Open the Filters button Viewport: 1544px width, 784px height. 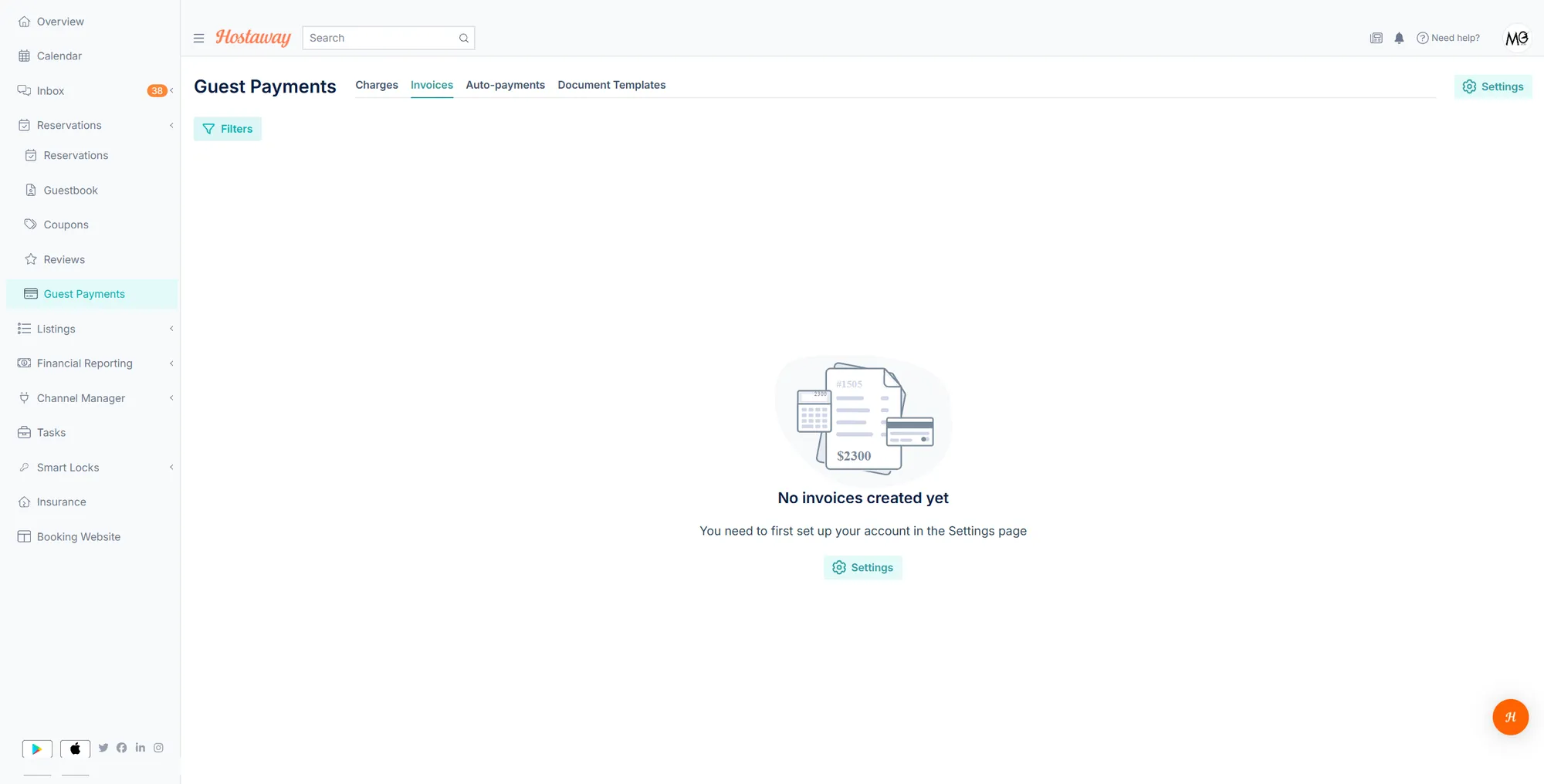click(228, 129)
